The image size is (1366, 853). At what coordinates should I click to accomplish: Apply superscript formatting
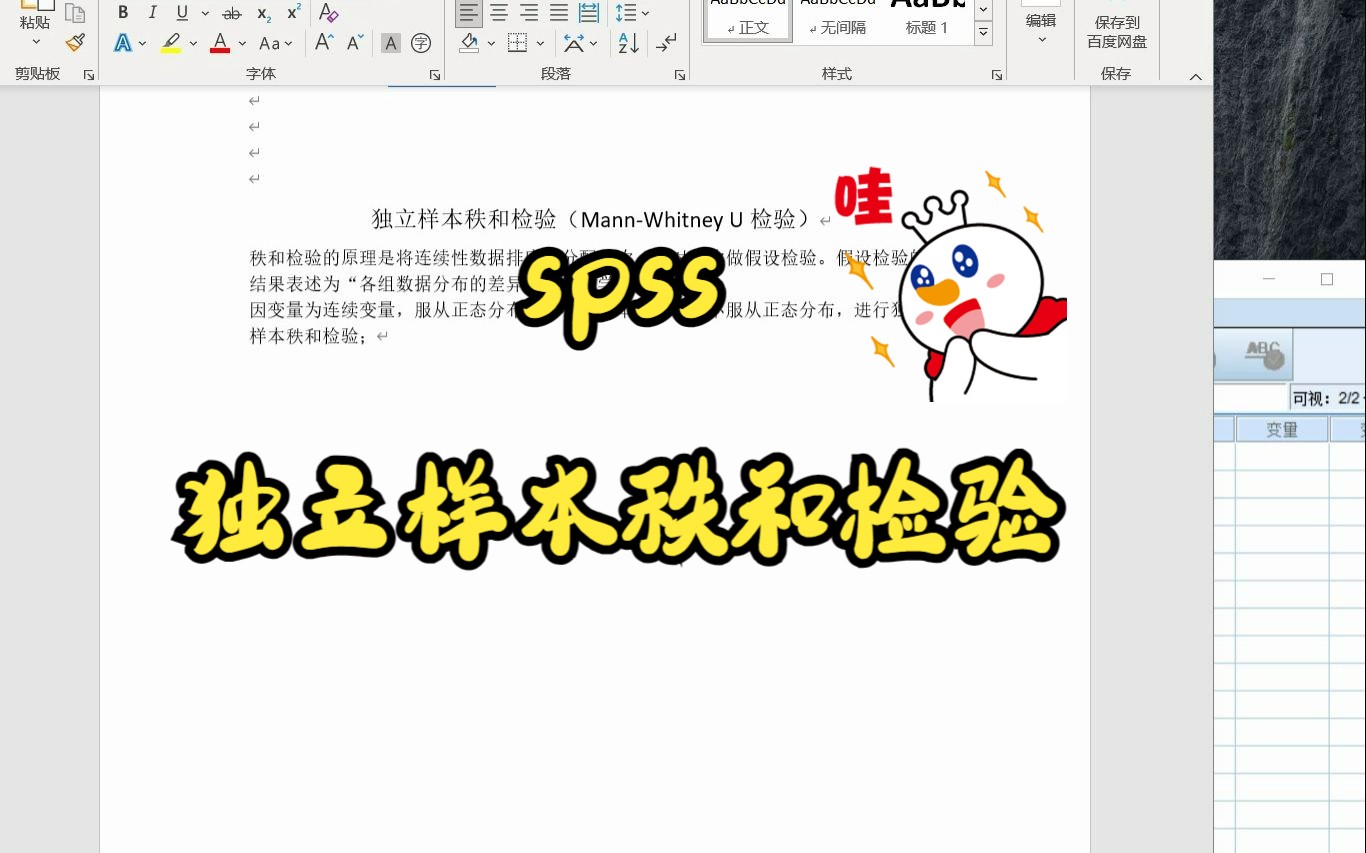tap(291, 13)
